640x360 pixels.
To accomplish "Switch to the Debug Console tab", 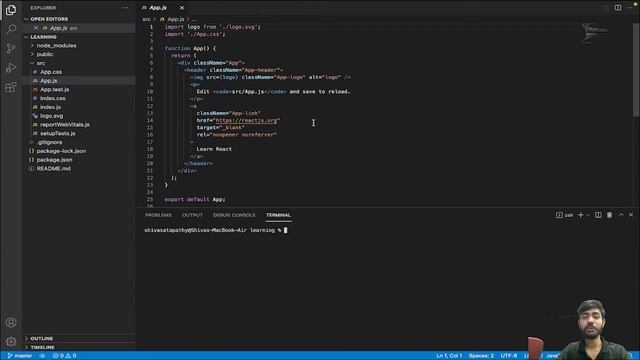I will pos(234,215).
